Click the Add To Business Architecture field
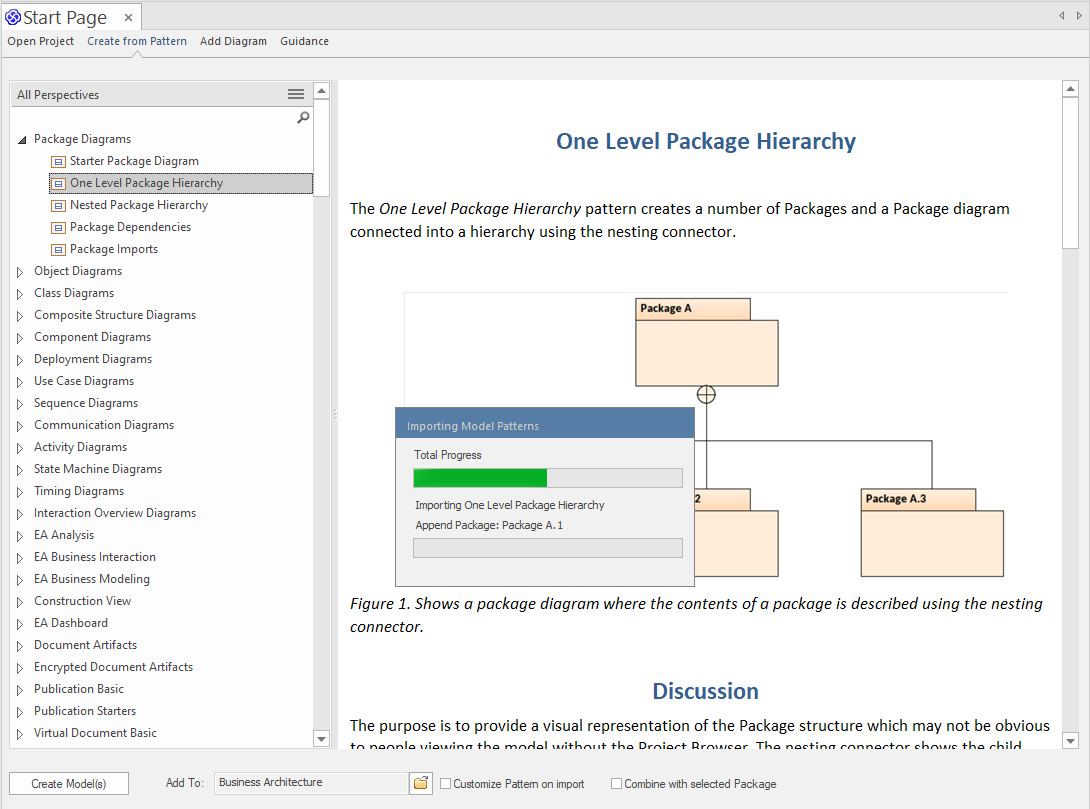The image size is (1090, 809). click(x=310, y=783)
